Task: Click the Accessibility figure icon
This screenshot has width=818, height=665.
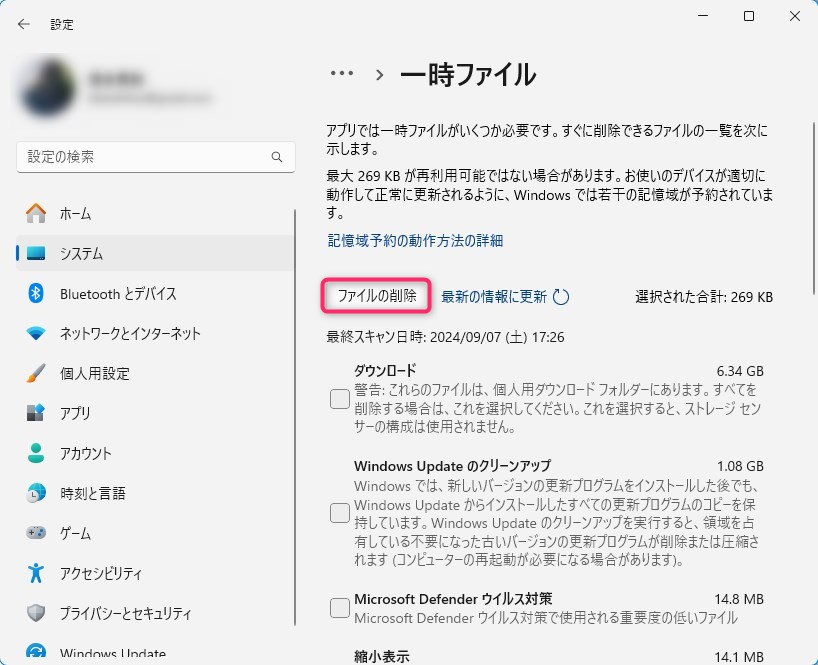Action: coord(36,573)
